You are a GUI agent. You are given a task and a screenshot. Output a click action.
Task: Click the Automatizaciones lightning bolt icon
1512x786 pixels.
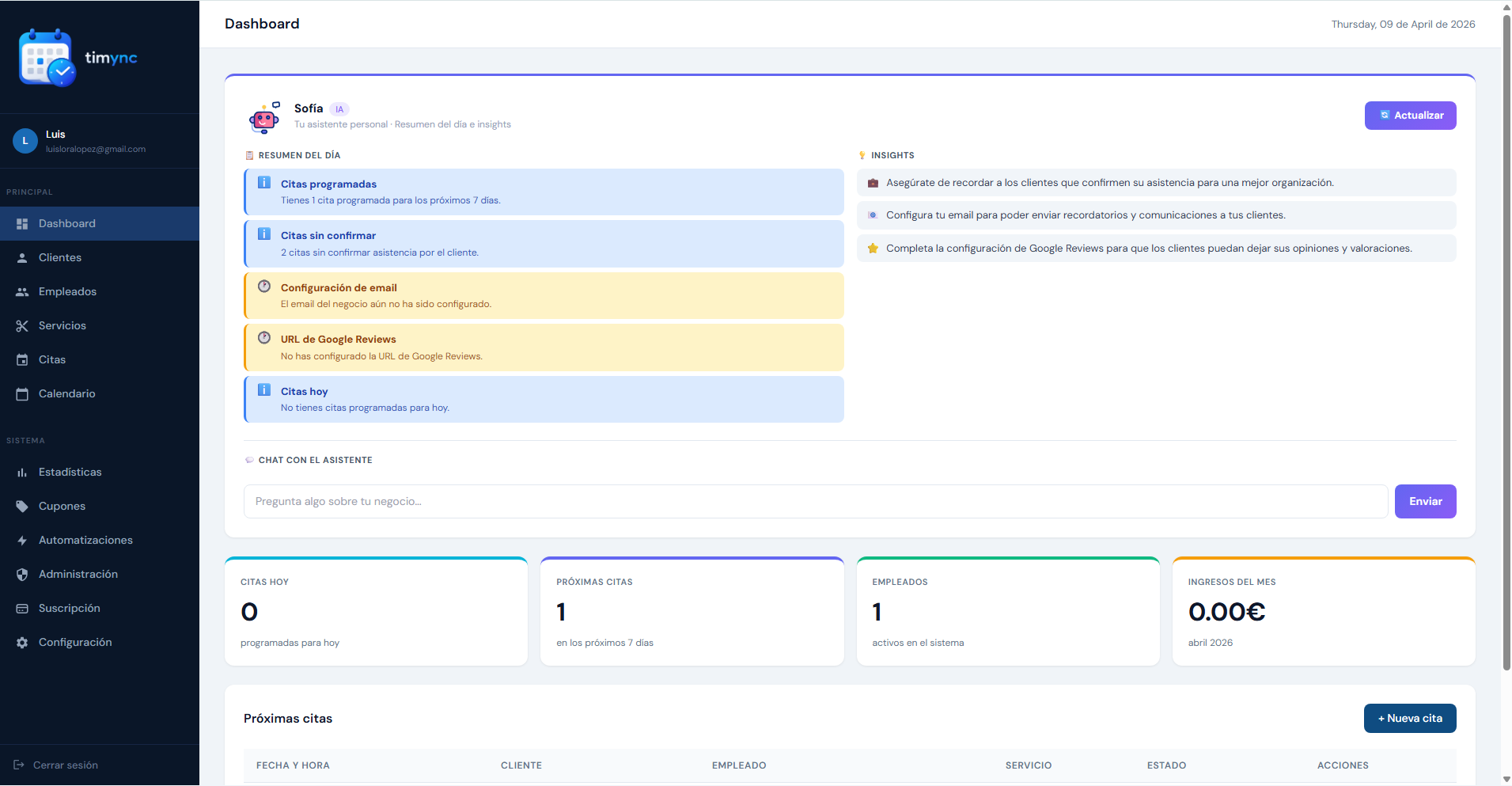tap(22, 541)
